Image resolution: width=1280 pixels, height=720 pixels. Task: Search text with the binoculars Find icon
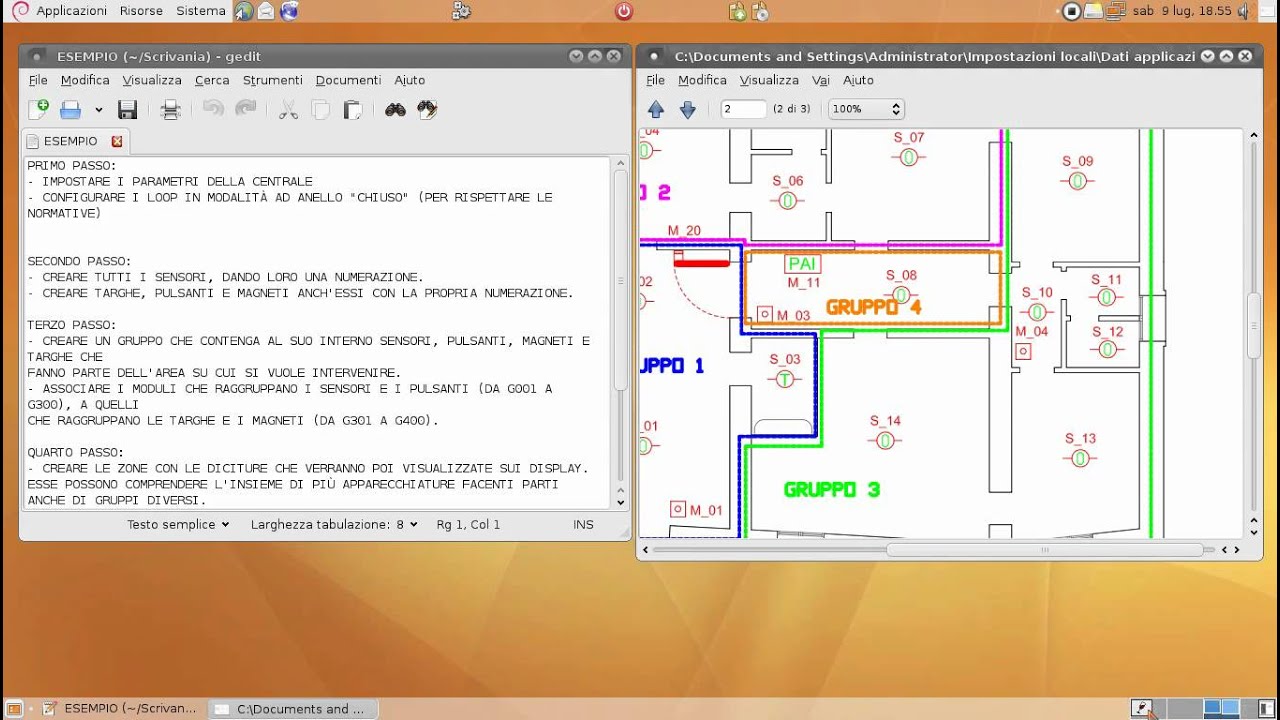(x=395, y=109)
